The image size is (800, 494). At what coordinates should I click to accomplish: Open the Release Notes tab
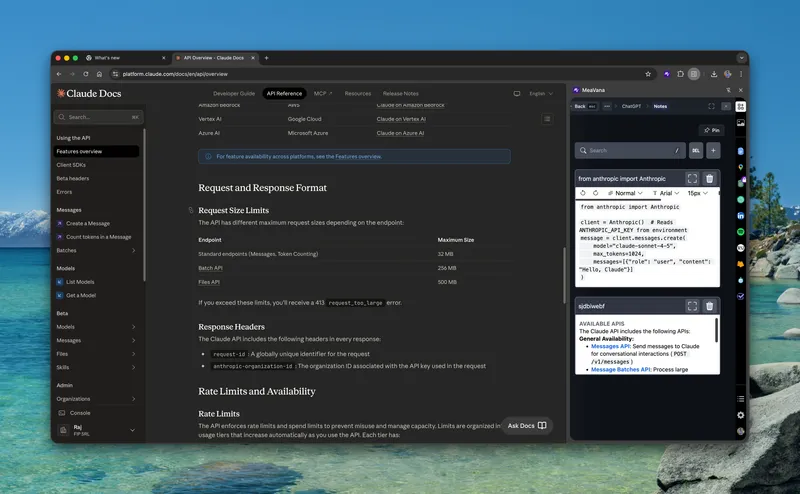[x=401, y=93]
